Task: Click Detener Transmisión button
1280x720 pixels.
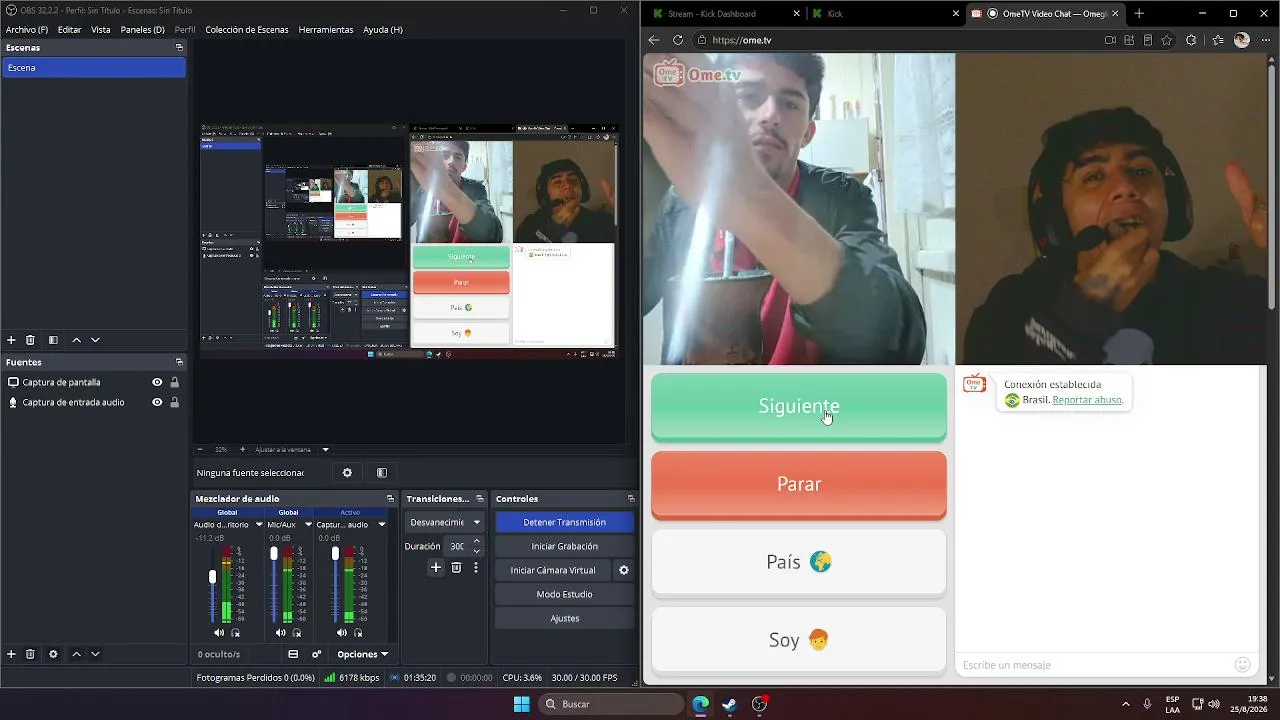Action: click(564, 522)
